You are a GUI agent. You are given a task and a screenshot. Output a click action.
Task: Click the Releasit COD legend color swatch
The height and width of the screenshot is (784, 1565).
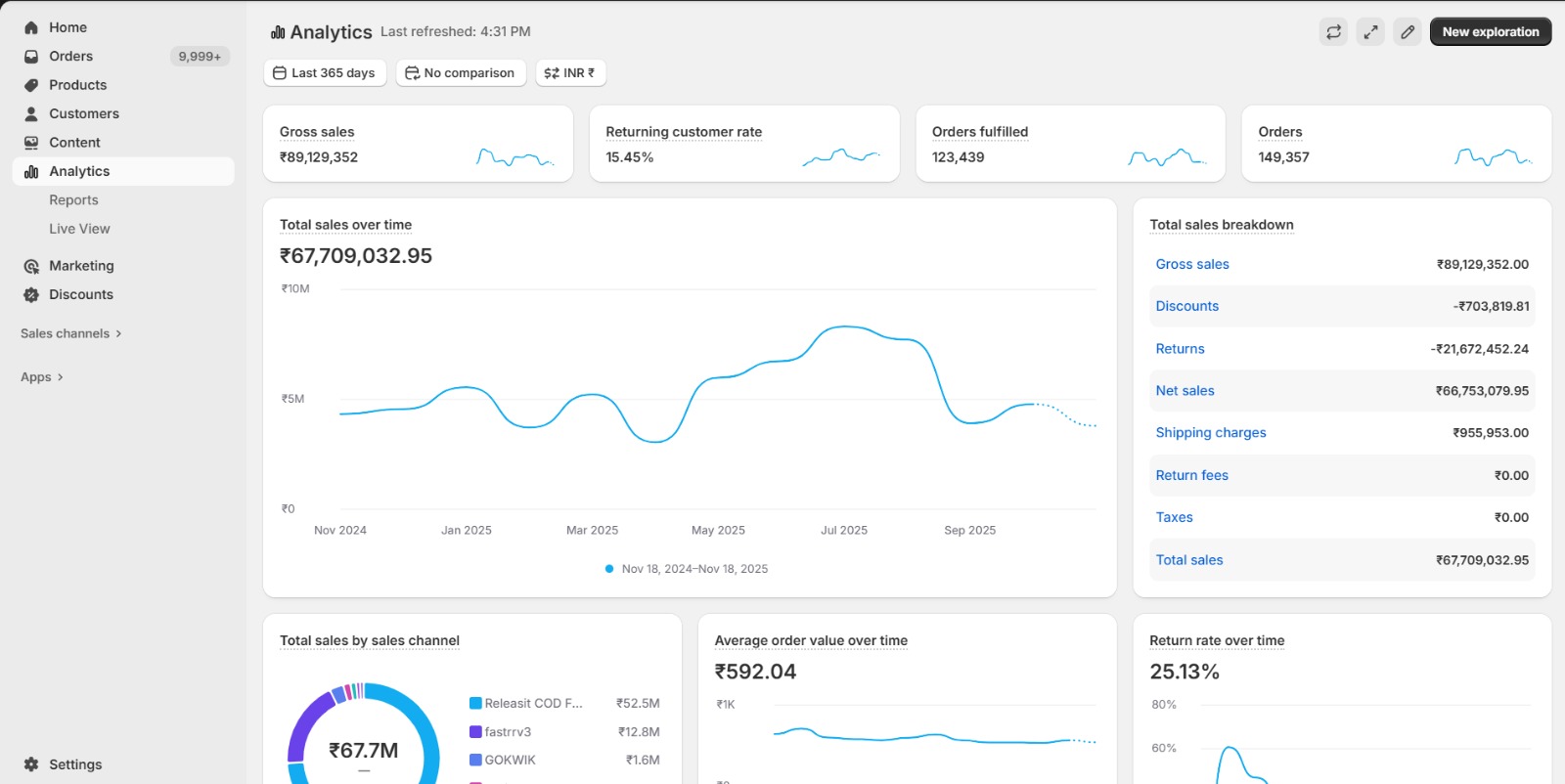pyautogui.click(x=475, y=703)
